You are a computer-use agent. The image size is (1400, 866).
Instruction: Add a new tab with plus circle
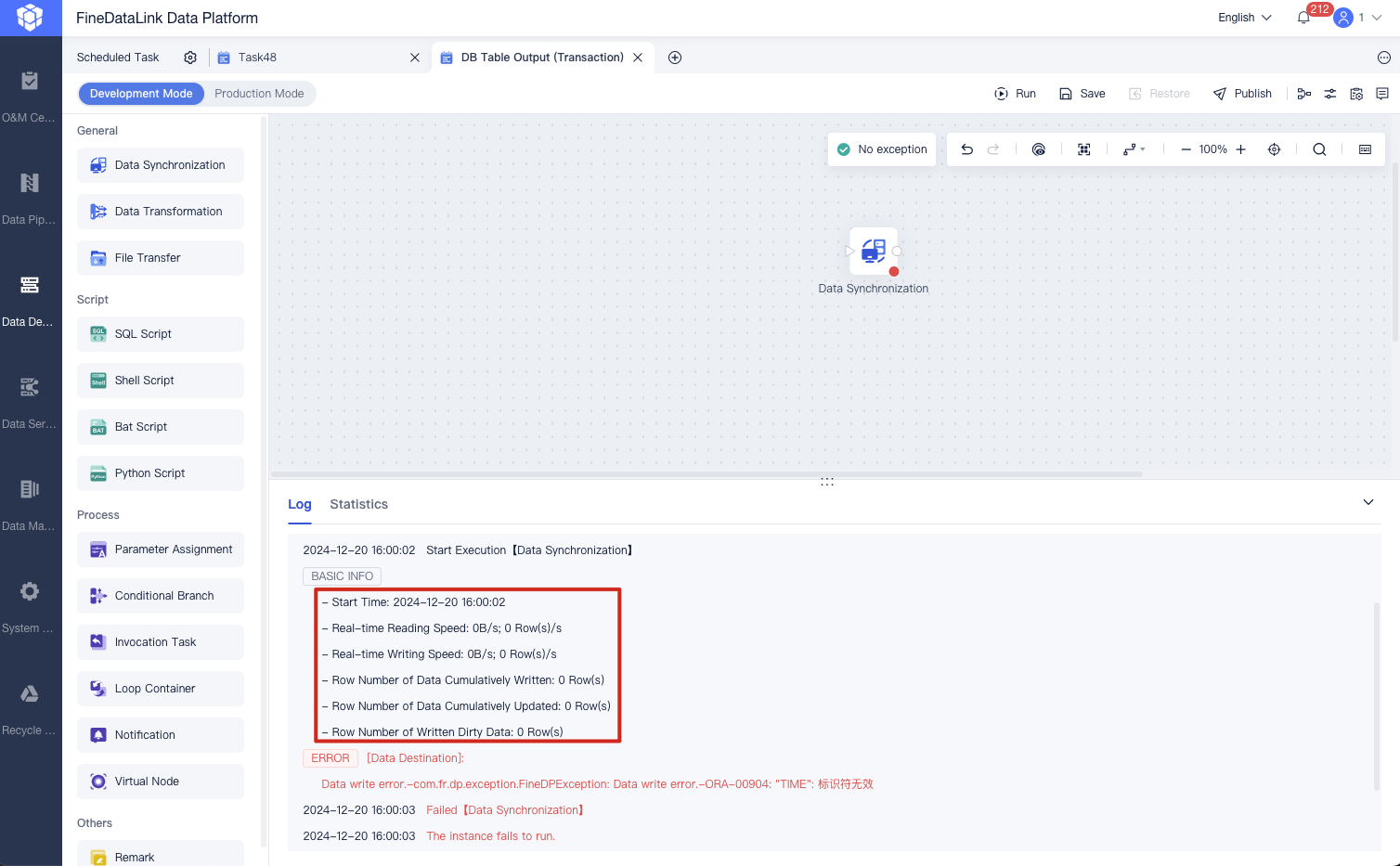pyautogui.click(x=675, y=58)
